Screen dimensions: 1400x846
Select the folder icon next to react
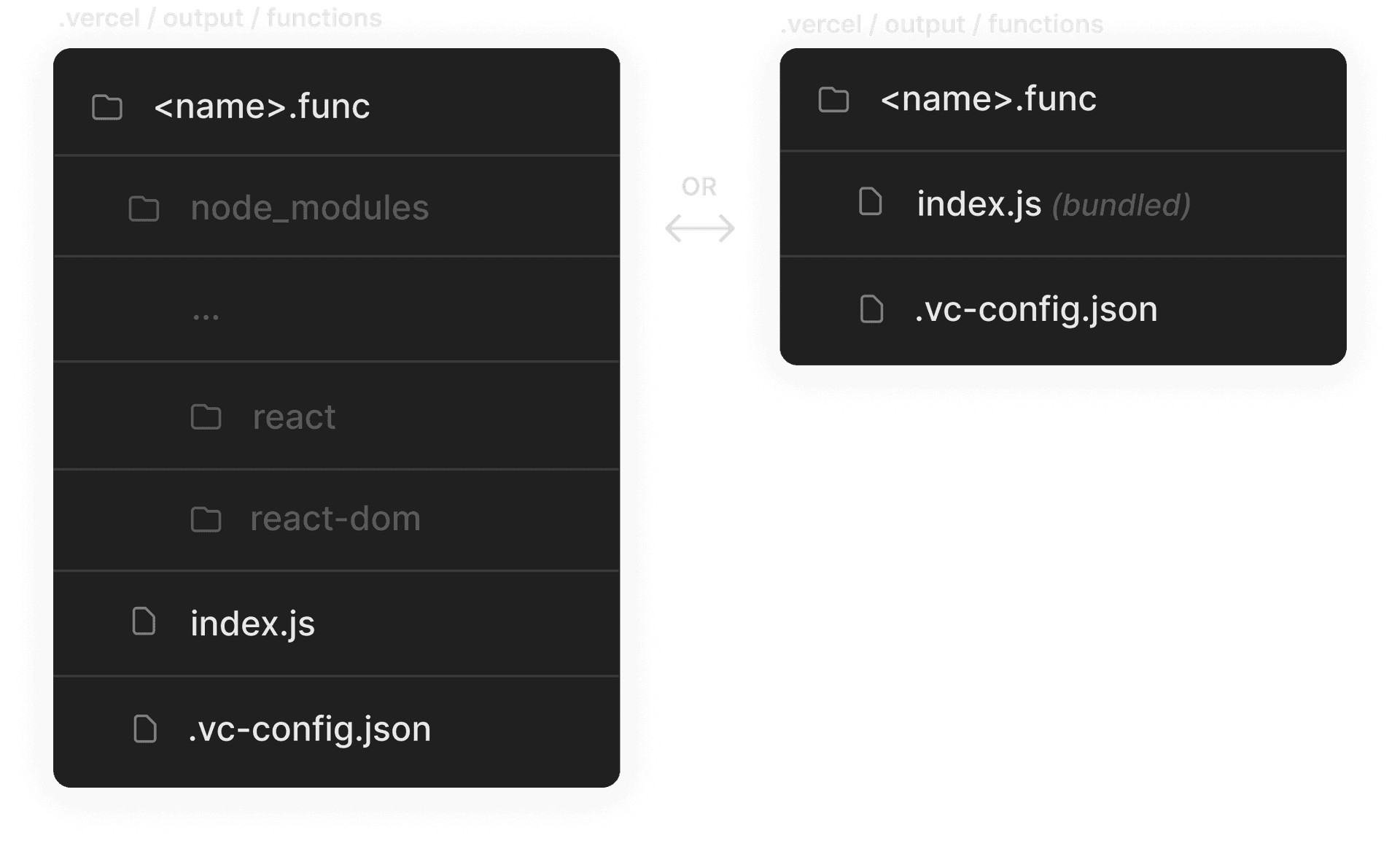coord(206,416)
